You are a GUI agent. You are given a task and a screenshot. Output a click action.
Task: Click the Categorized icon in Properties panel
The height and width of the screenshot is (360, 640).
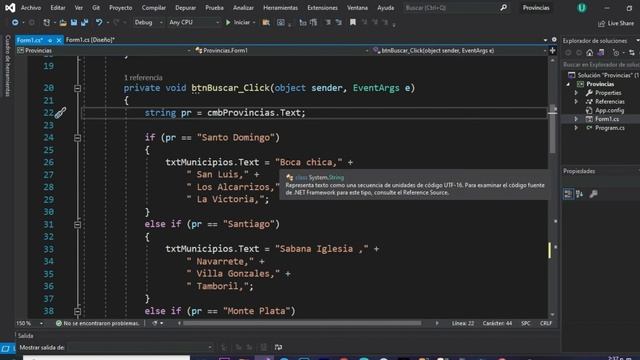click(x=568, y=194)
